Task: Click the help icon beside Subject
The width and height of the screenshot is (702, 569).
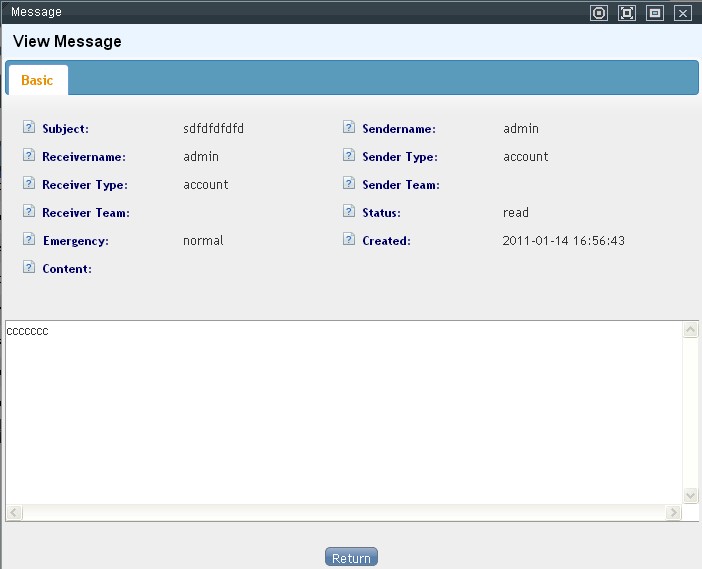Action: coord(28,128)
